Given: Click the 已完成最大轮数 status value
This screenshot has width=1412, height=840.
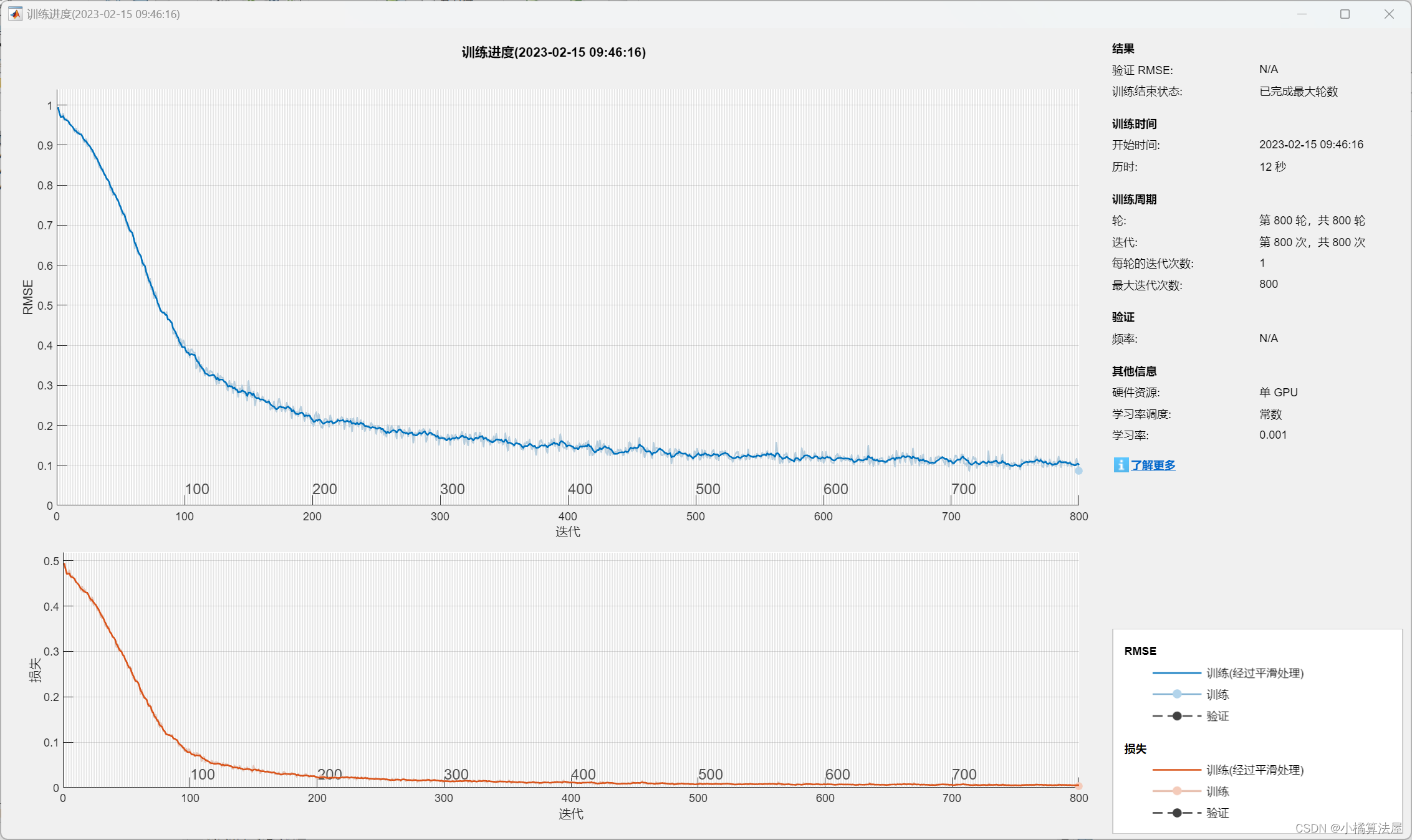Looking at the screenshot, I should [x=1299, y=92].
